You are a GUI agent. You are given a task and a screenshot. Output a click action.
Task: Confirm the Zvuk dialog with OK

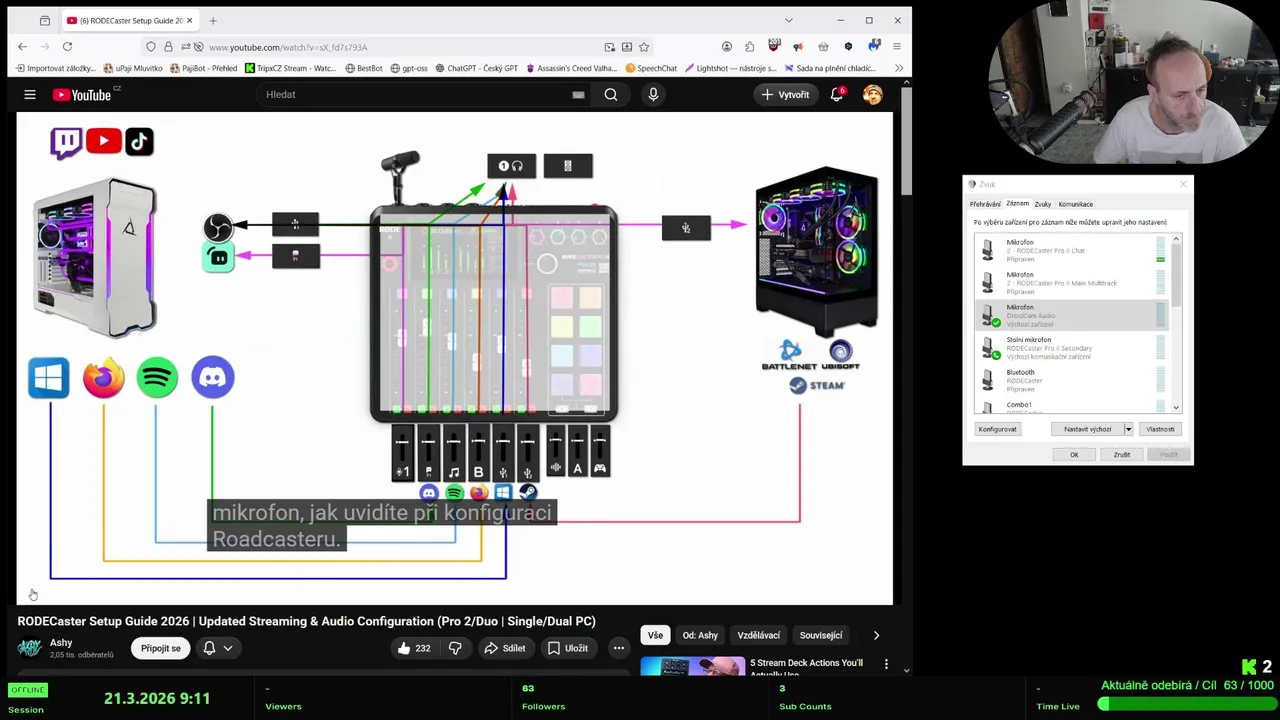pyautogui.click(x=1074, y=455)
